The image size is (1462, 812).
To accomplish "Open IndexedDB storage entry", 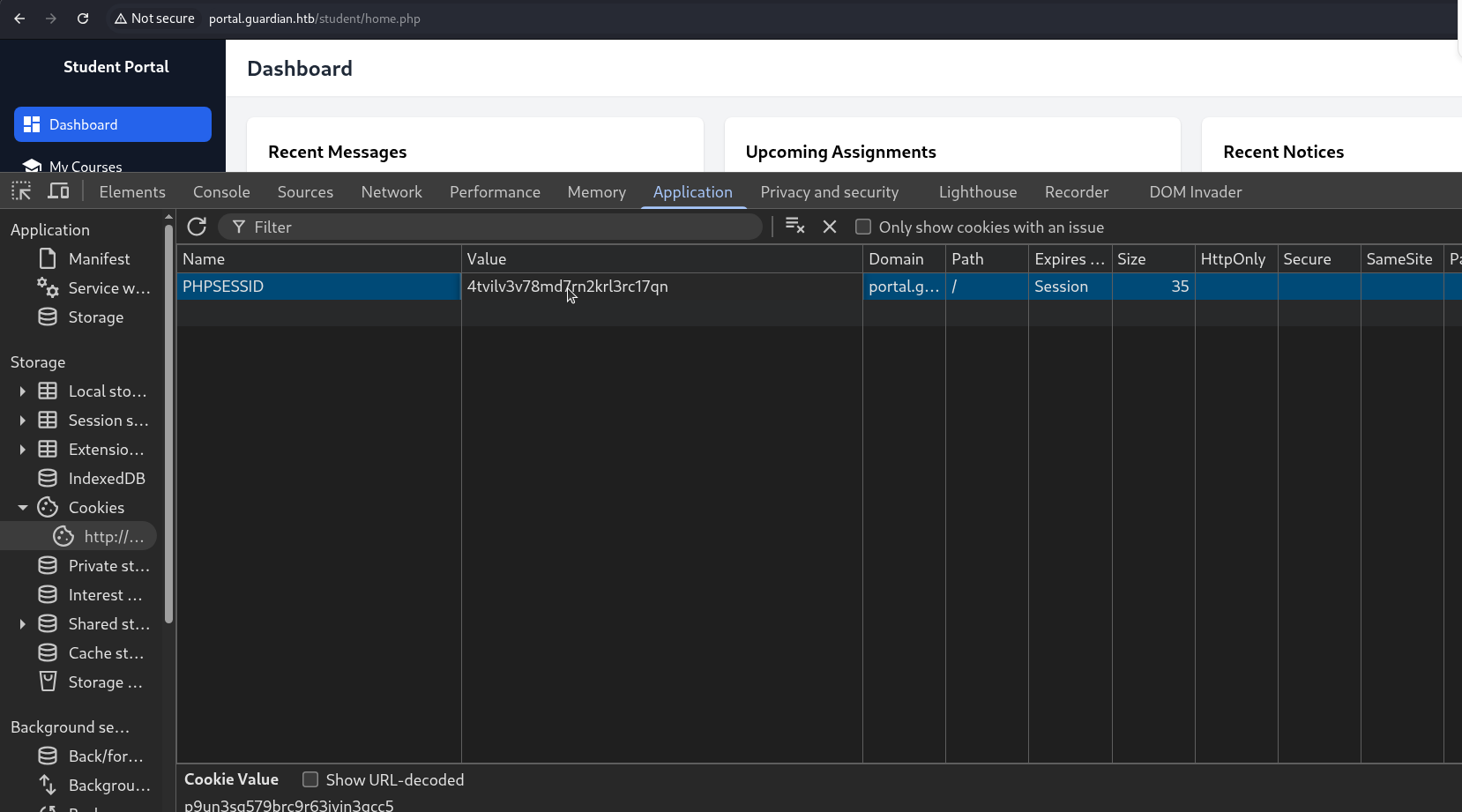I will tap(106, 479).
